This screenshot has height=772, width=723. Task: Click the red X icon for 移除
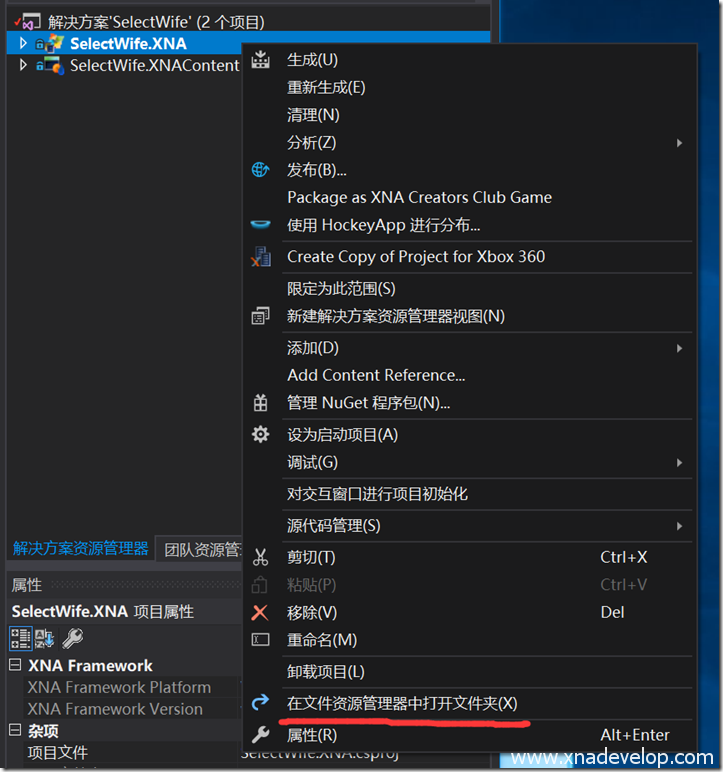(x=261, y=612)
